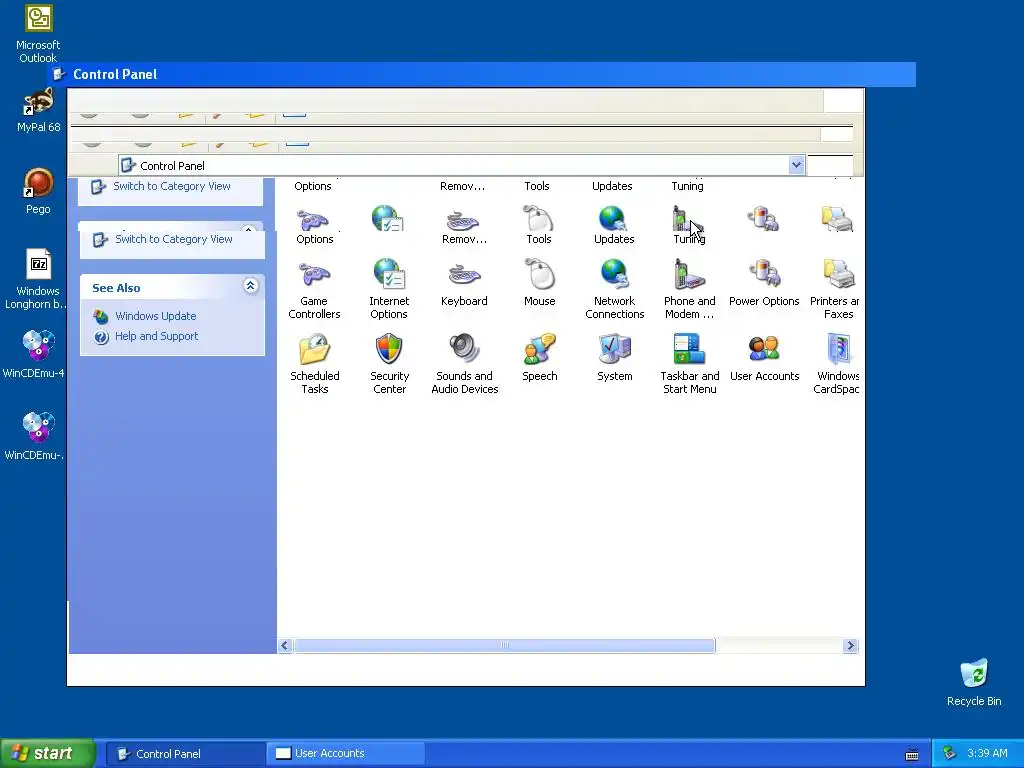1024x768 pixels.
Task: Open the Speech applet
Action: tap(539, 358)
